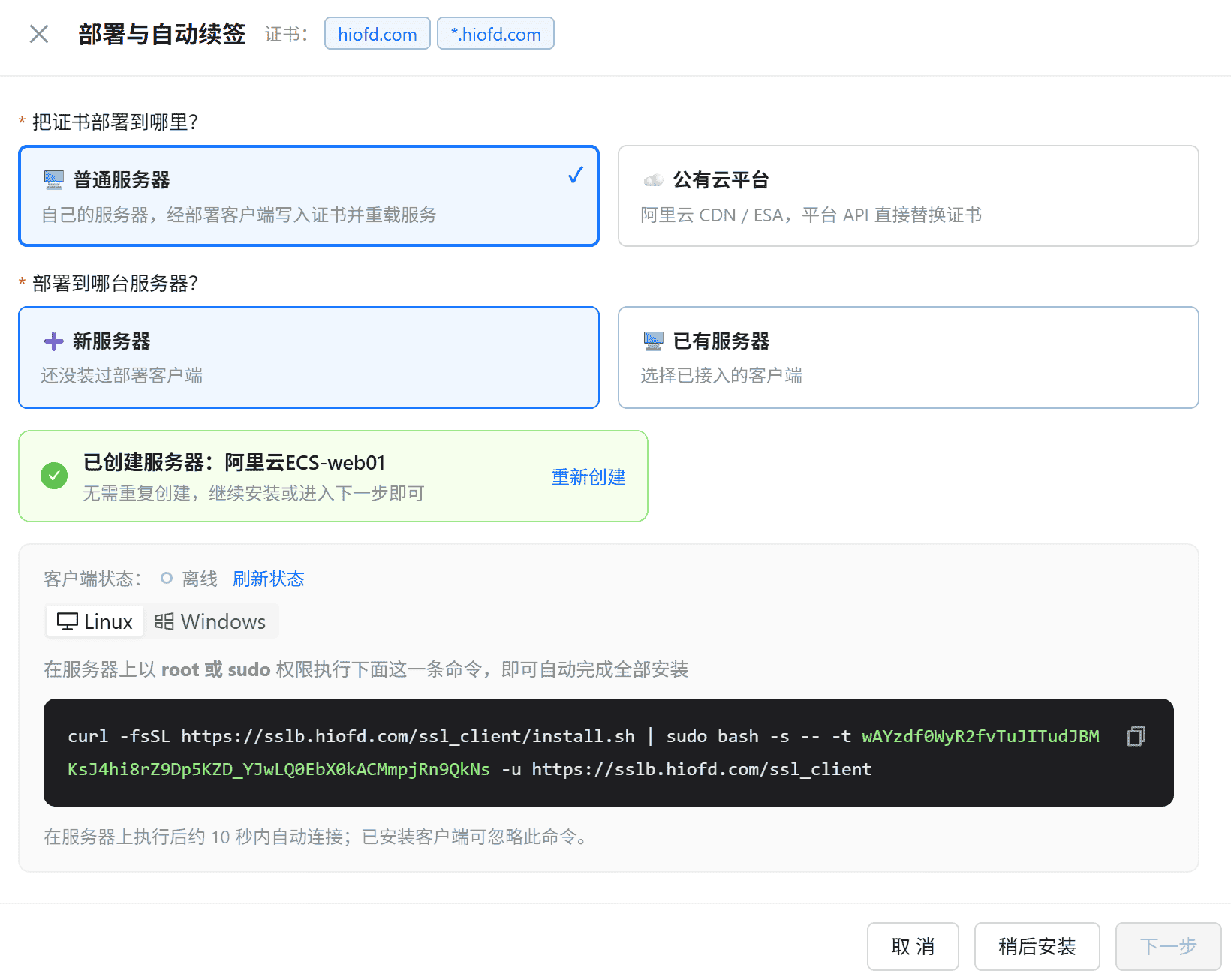Click the computer icon on 普通服务器 card

tap(53, 180)
